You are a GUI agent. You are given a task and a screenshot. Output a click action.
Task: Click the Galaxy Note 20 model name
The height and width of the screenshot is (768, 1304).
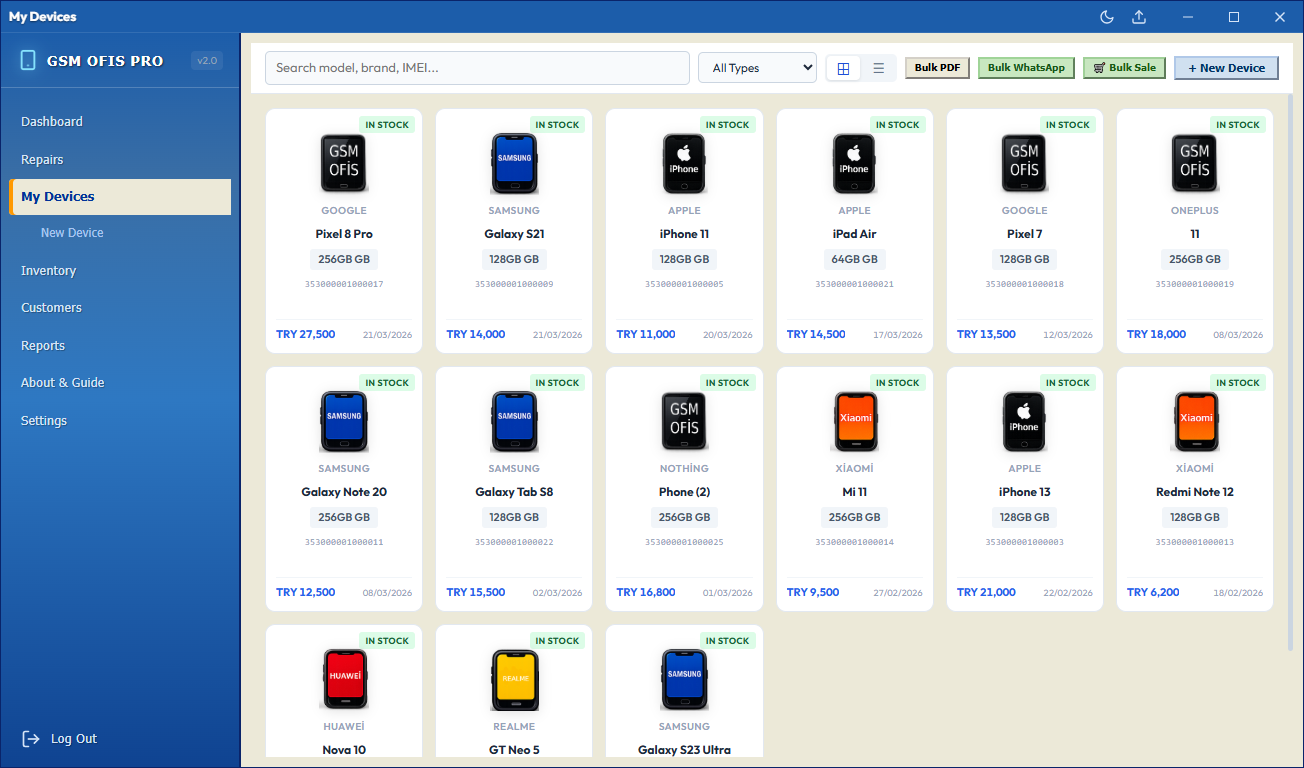pyautogui.click(x=344, y=492)
